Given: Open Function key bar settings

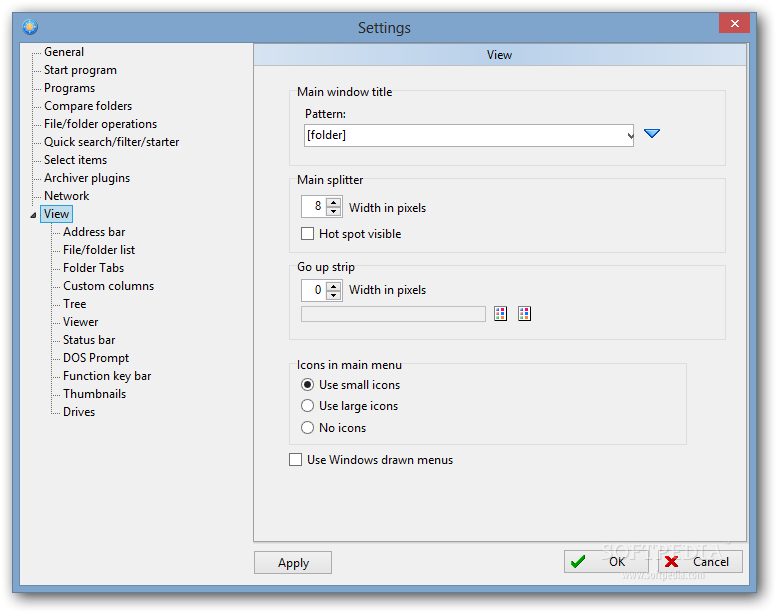Looking at the screenshot, I should click(107, 376).
